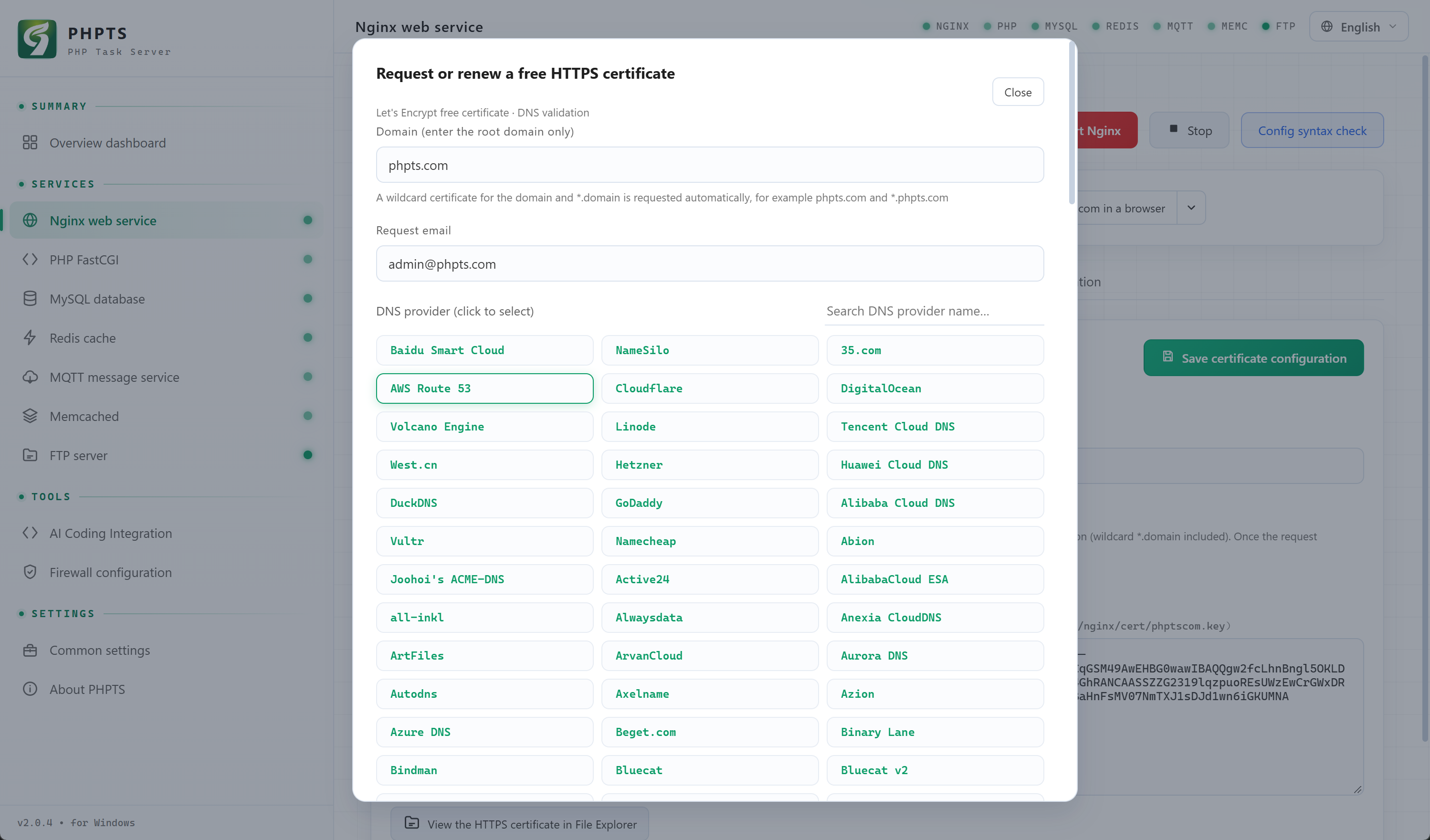Click the FTP server folder icon
Screen dimensions: 1430x840
30,455
